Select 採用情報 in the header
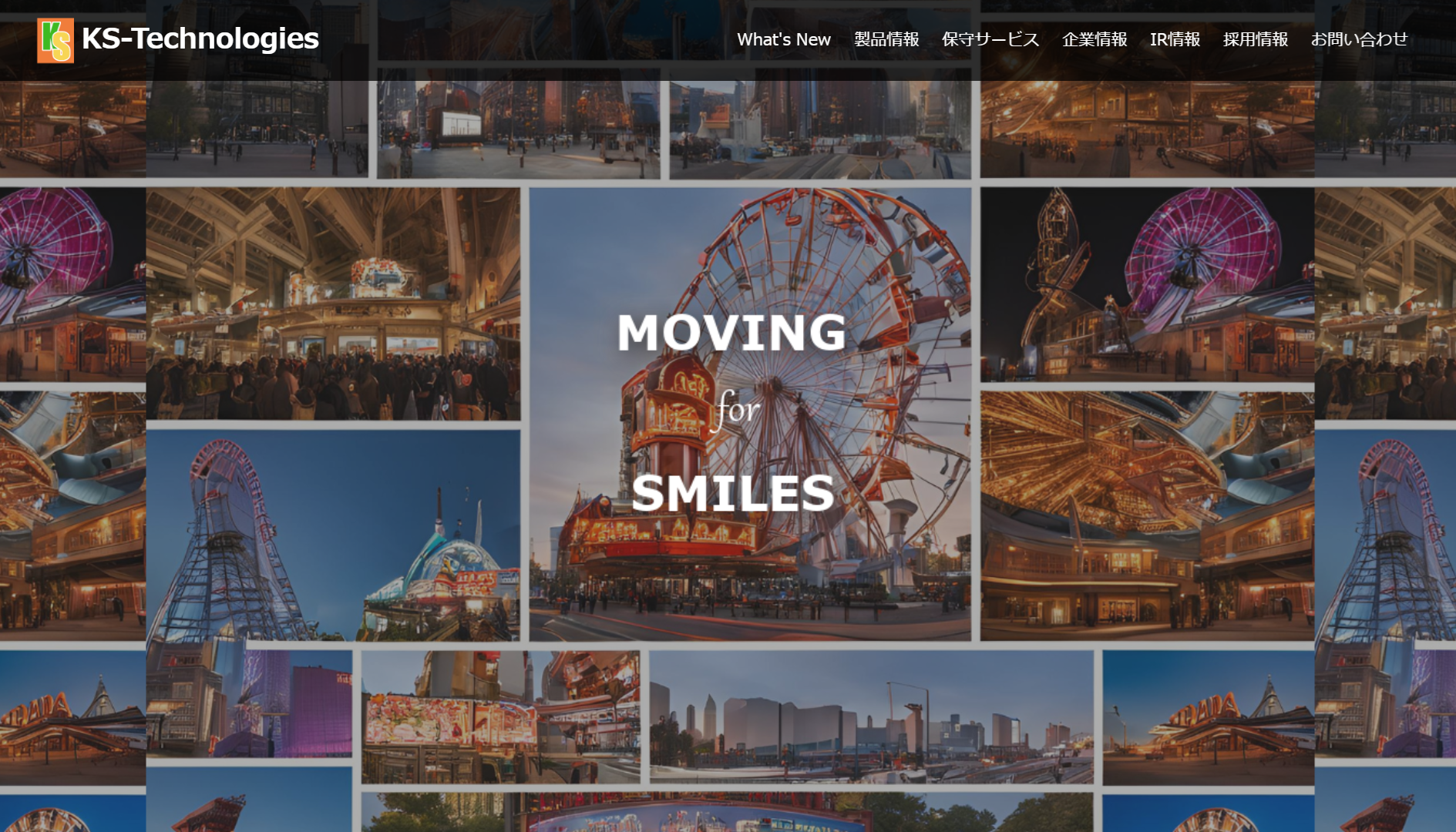The width and height of the screenshot is (1456, 832). click(1255, 39)
